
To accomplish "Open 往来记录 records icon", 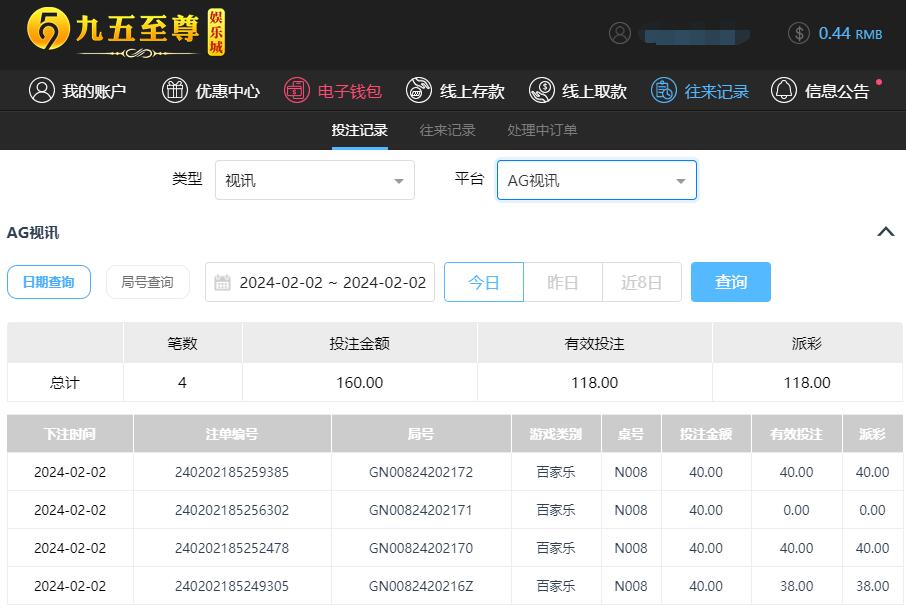I will click(663, 91).
